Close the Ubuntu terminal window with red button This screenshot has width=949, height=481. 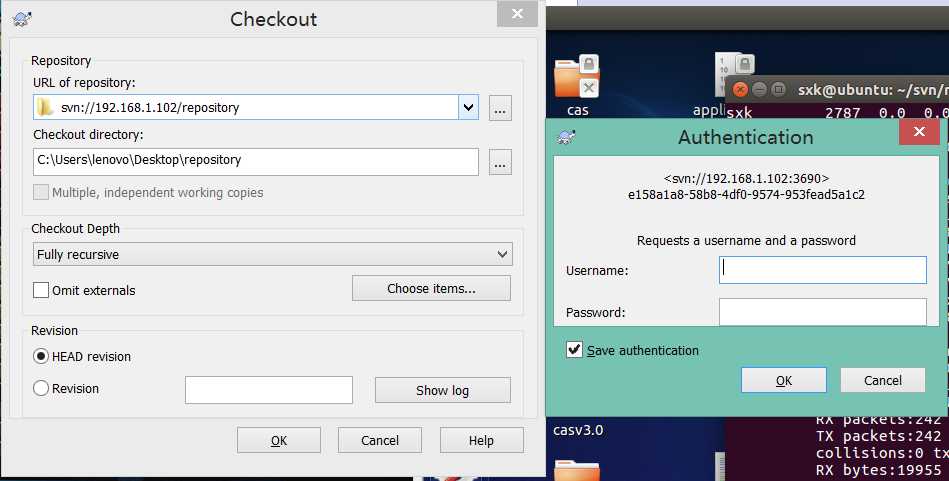pyautogui.click(x=740, y=90)
